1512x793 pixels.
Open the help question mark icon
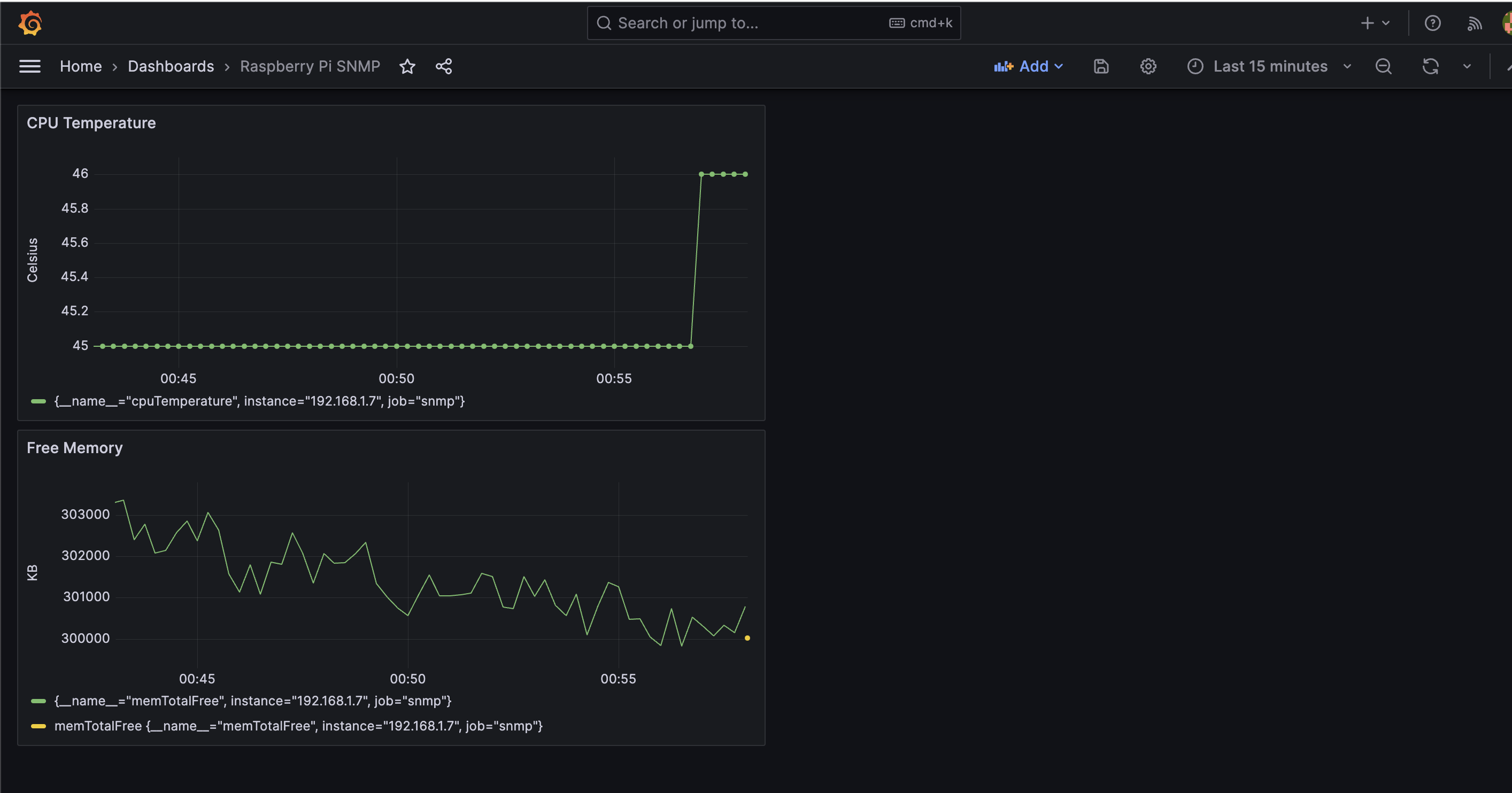pyautogui.click(x=1433, y=24)
